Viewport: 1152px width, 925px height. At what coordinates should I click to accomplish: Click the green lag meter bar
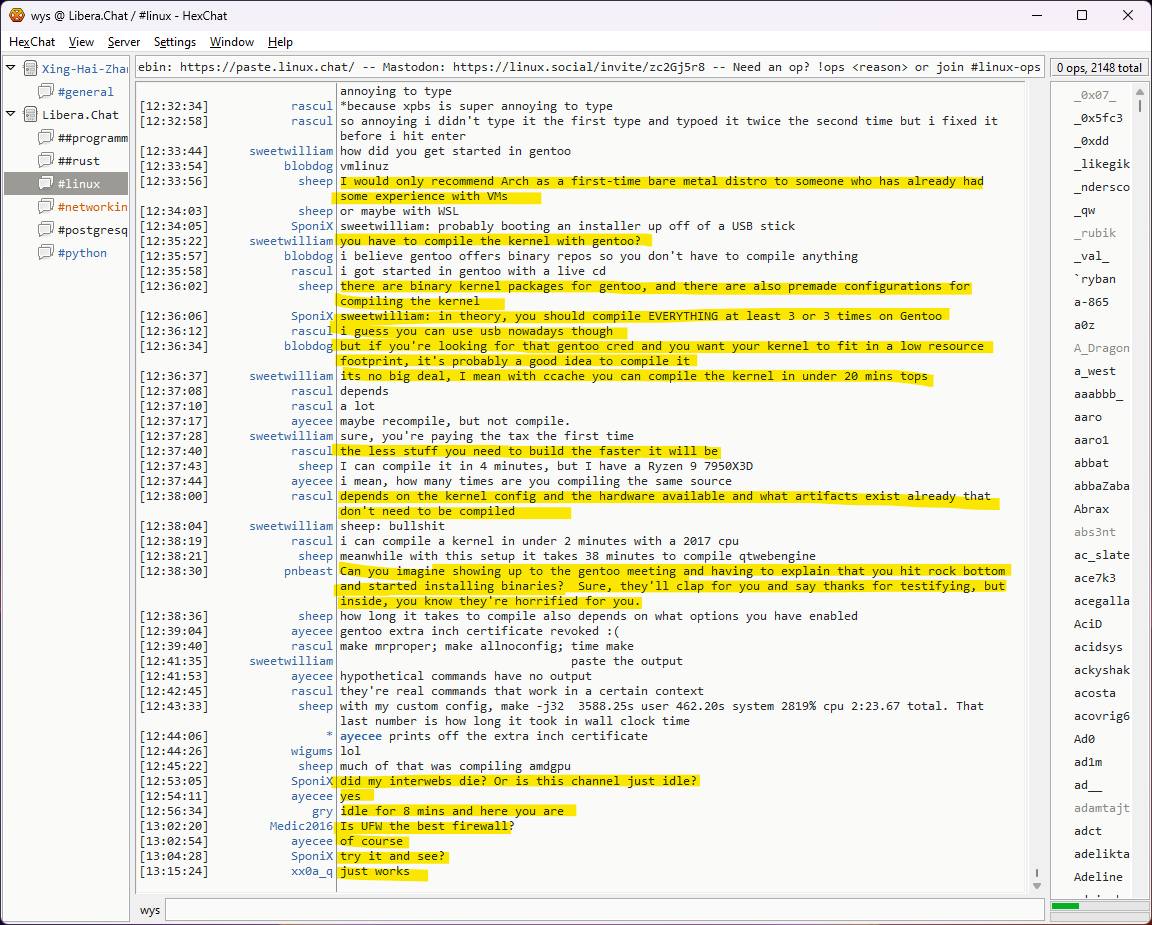point(1066,906)
